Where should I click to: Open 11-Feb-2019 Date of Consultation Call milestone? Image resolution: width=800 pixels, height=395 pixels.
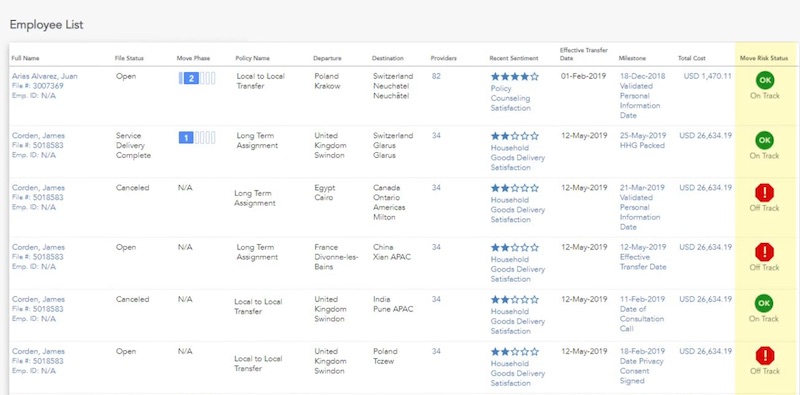coord(642,314)
